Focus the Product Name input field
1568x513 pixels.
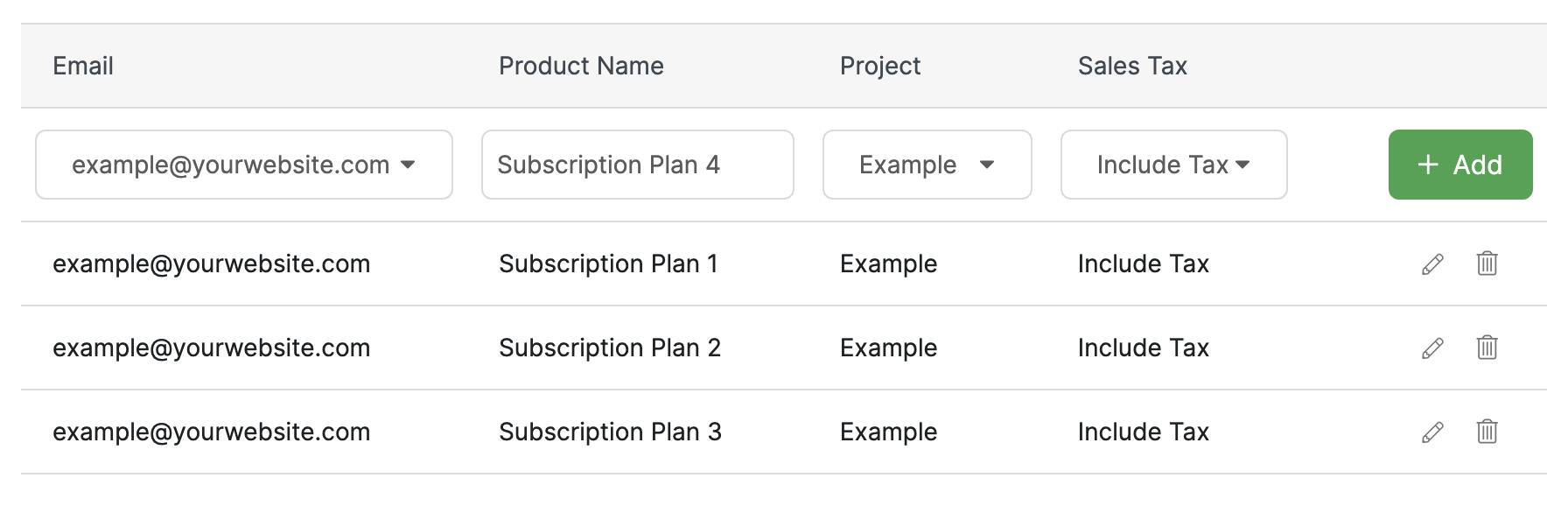click(637, 165)
